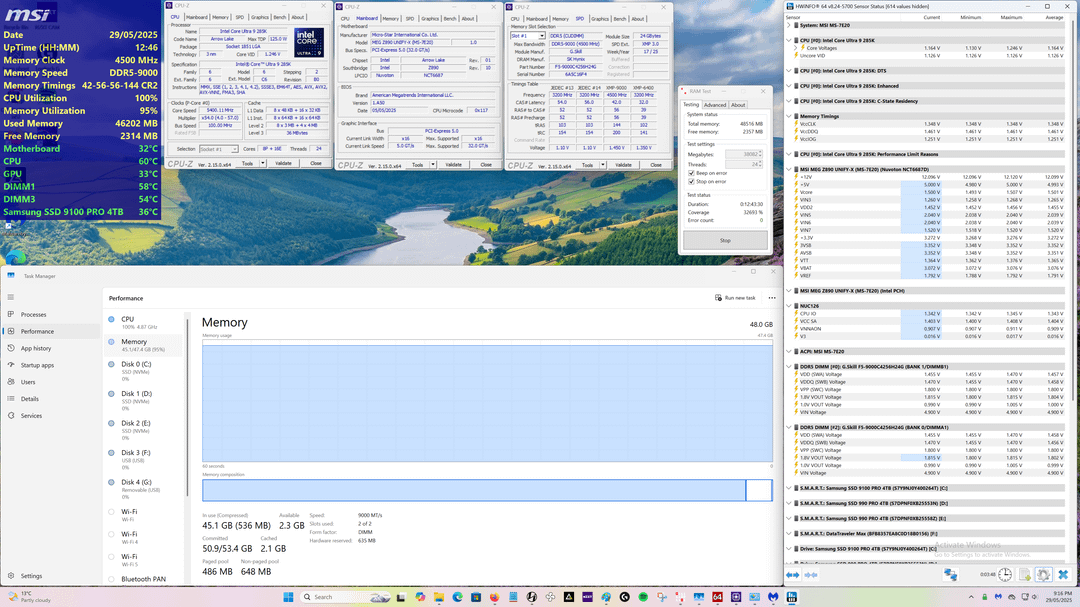Viewport: 1080px width, 607px height.
Task: Collapse System: MSI MS-7E20 group in HWiNFO
Action: click(x=789, y=25)
